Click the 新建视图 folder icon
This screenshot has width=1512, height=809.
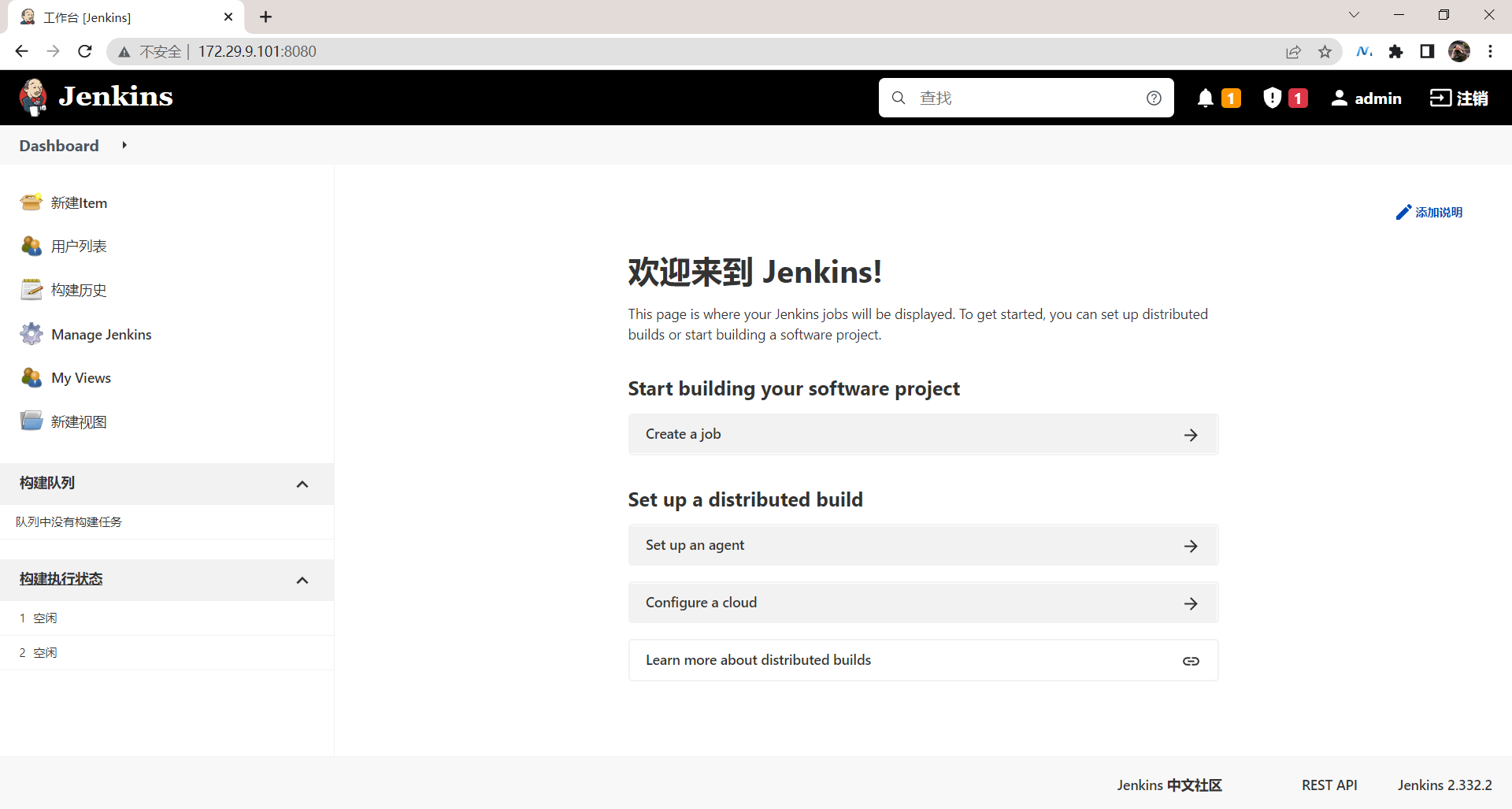click(31, 421)
